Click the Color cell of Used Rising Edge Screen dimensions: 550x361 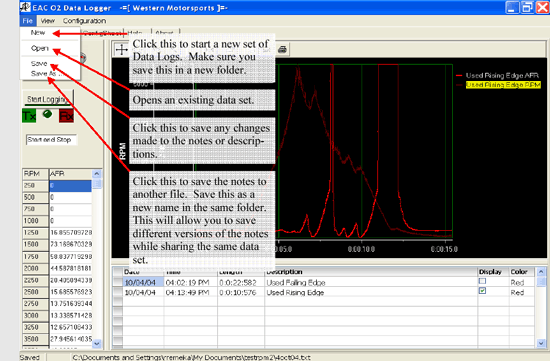pyautogui.click(x=522, y=292)
